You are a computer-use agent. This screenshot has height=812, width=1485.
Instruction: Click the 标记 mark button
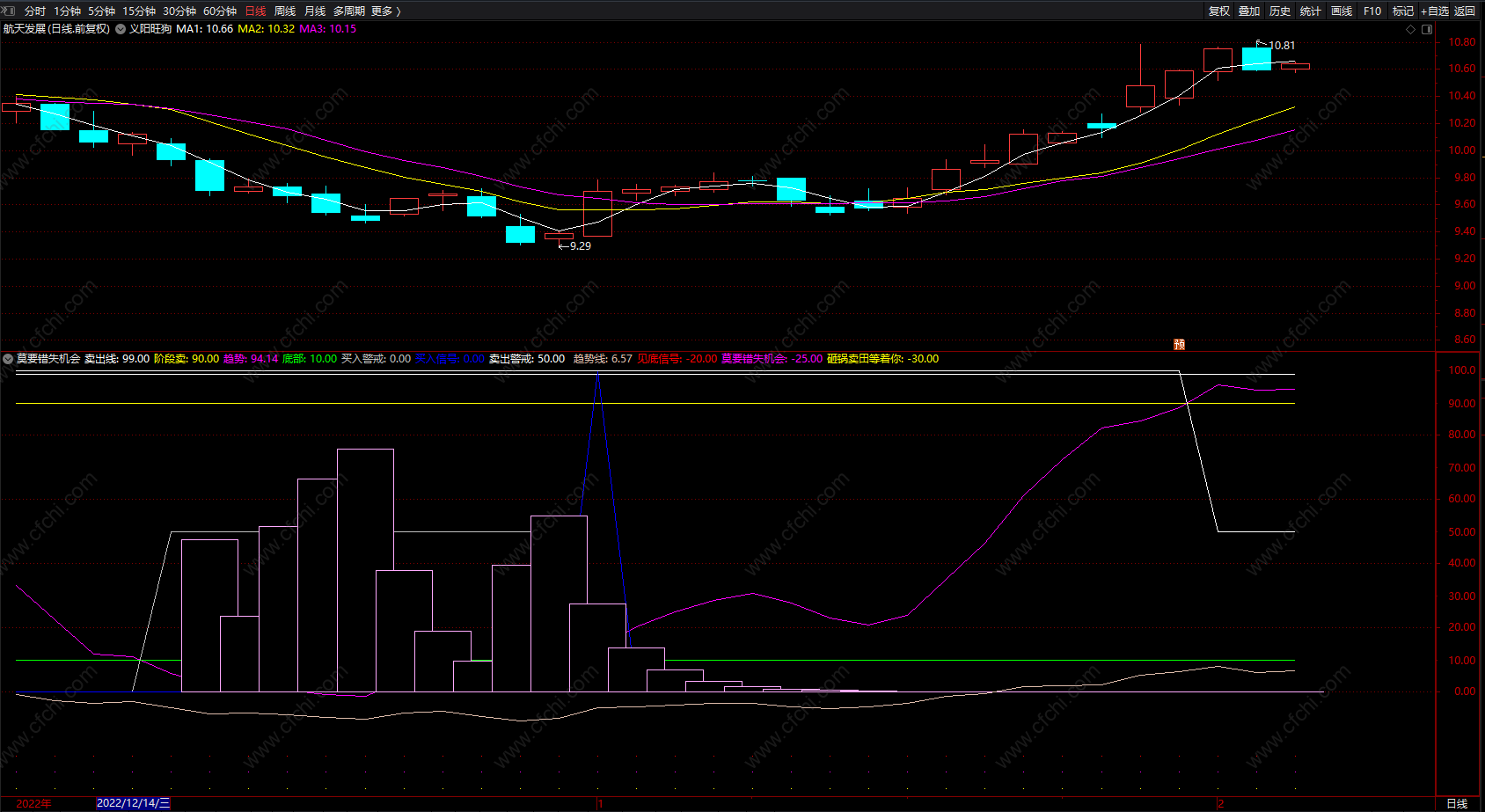(1403, 11)
